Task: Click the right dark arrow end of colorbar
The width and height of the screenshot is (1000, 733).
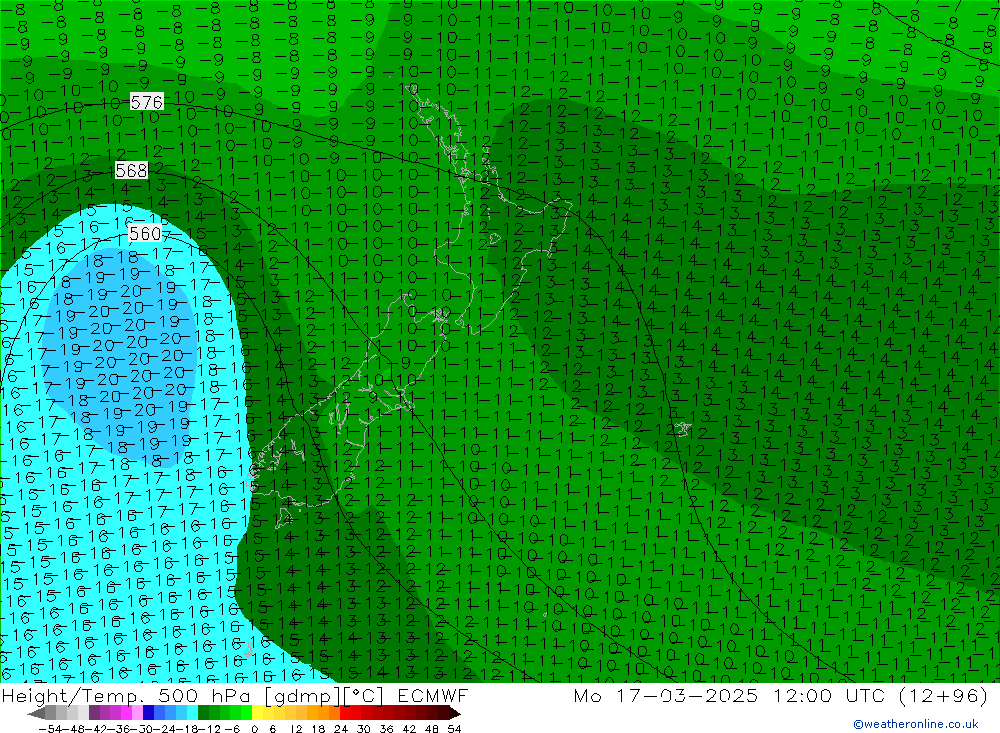Action: (x=455, y=713)
